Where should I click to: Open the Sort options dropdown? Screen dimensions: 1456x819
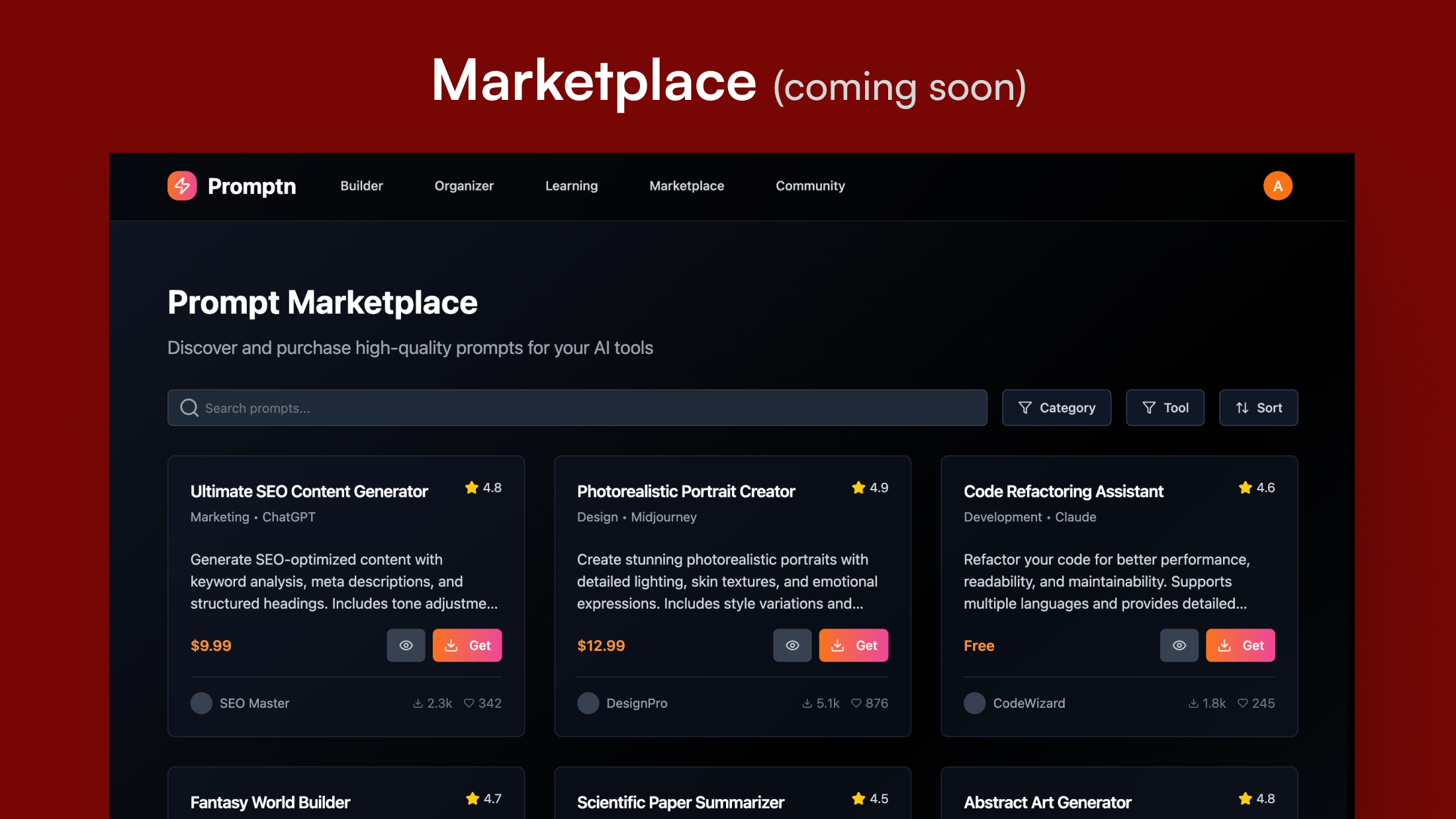click(x=1258, y=408)
